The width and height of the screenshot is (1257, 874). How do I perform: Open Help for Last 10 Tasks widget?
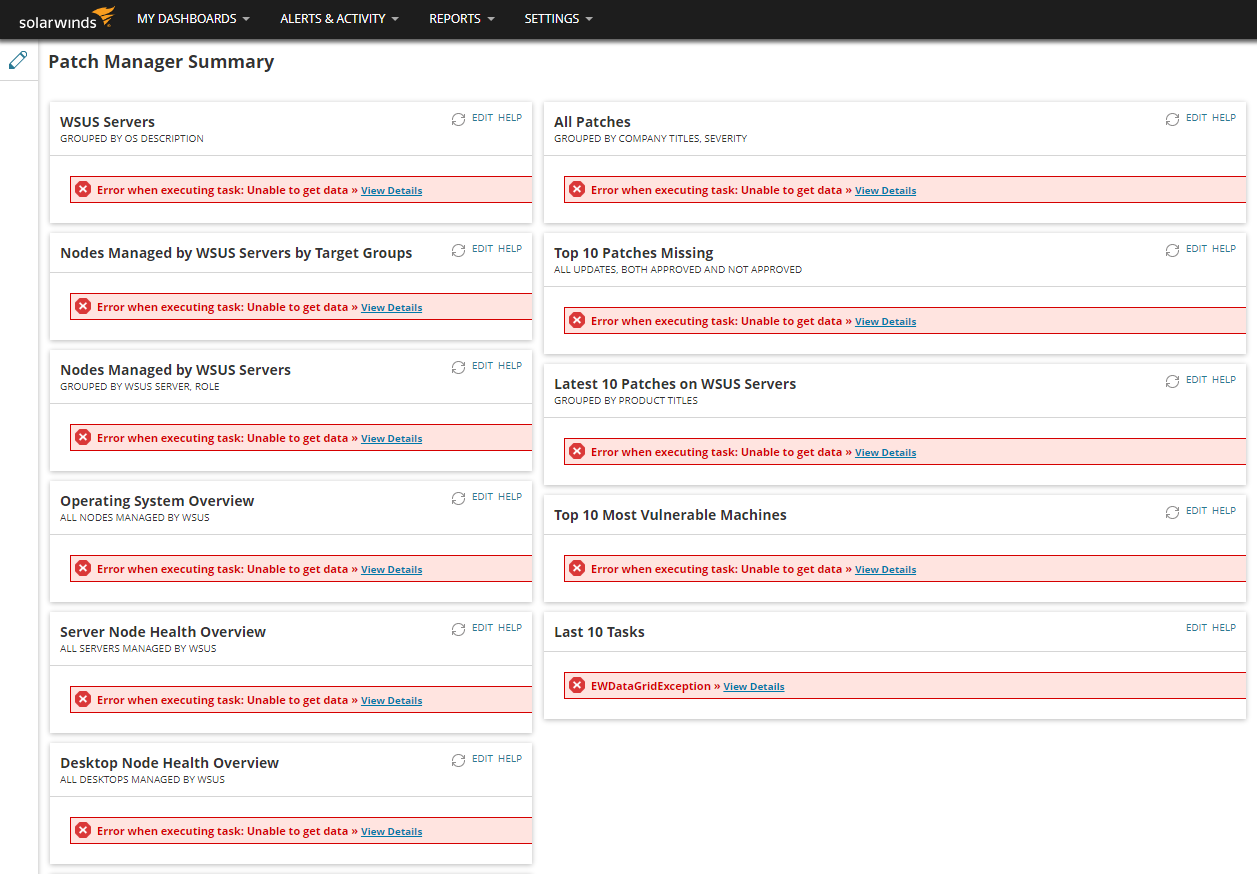[x=1224, y=628]
